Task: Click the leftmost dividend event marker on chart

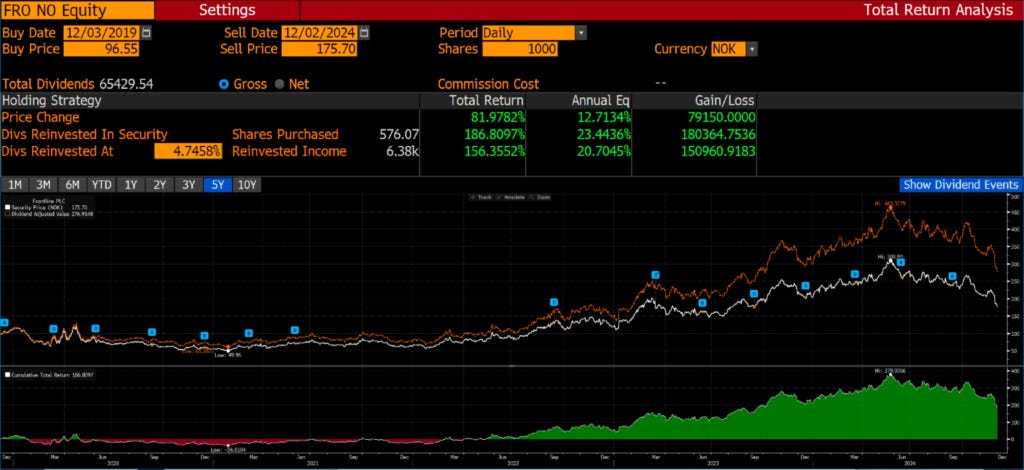Action: [x=4, y=322]
